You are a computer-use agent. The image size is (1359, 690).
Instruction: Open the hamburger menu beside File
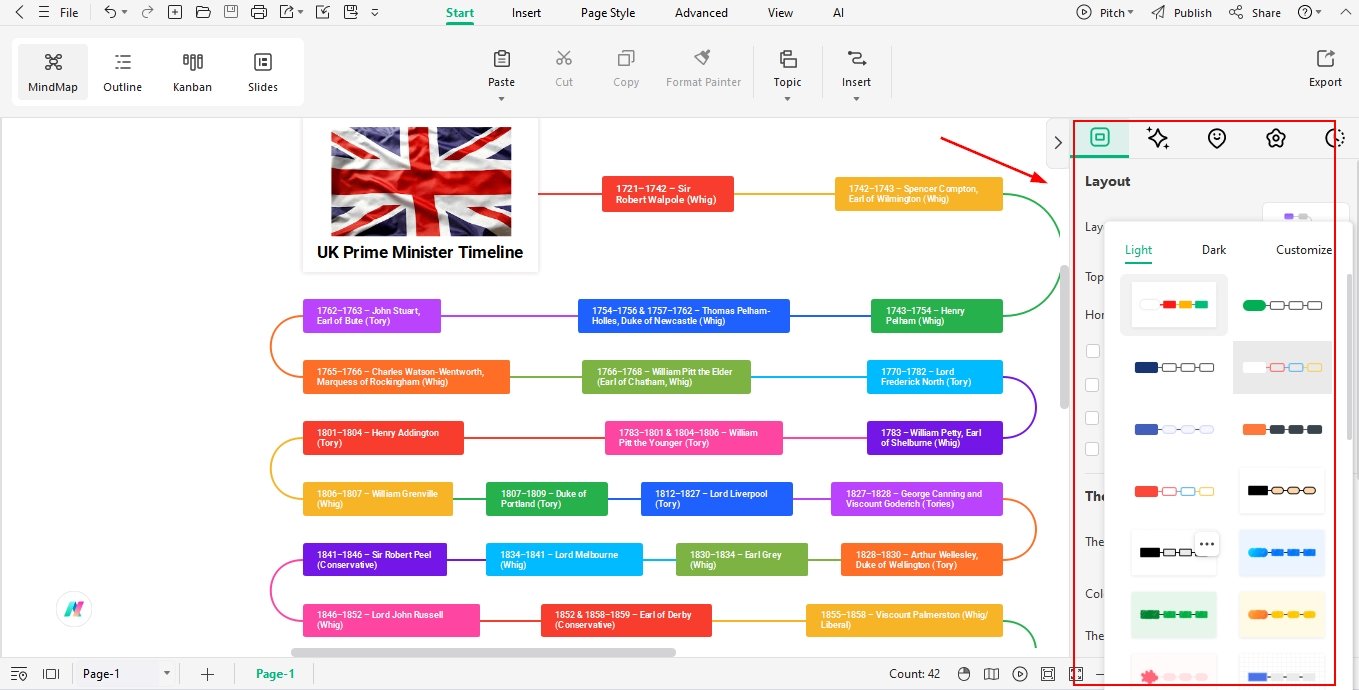[42, 13]
